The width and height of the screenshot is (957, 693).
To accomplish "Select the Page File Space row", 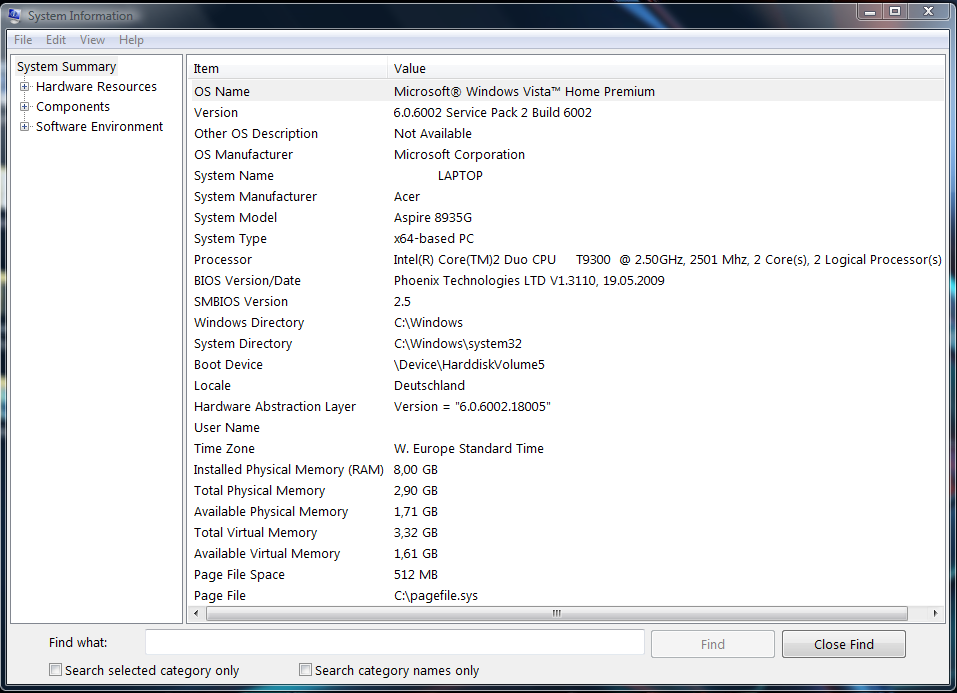I will tap(566, 575).
